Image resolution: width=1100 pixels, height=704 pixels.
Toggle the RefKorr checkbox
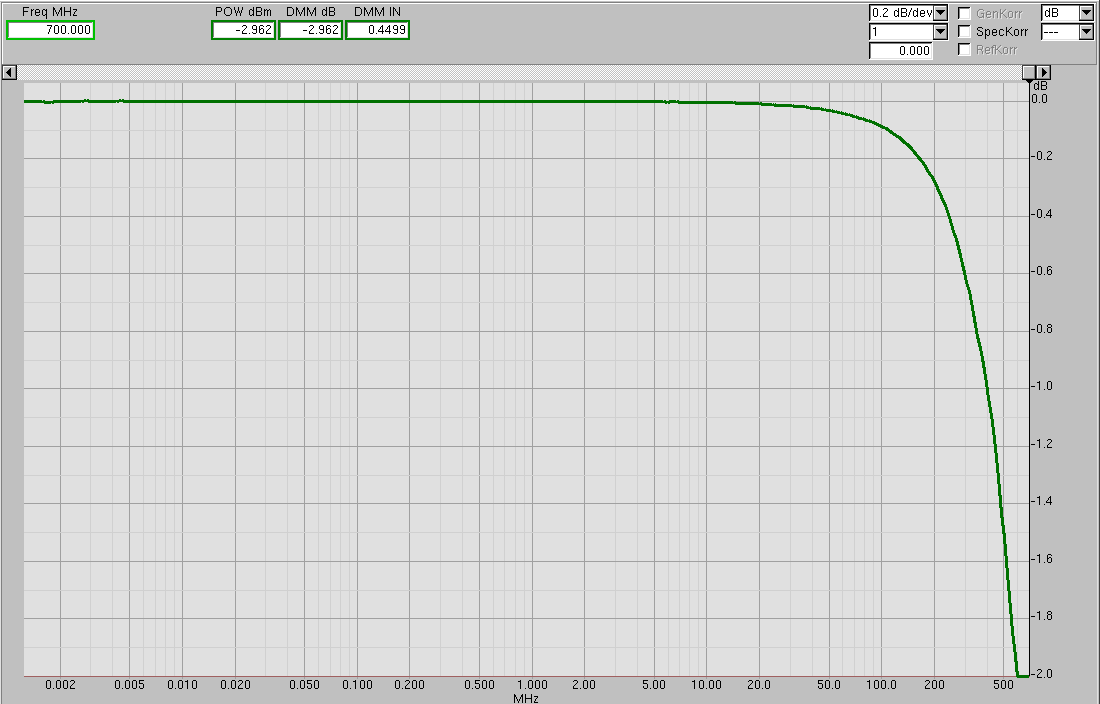965,50
